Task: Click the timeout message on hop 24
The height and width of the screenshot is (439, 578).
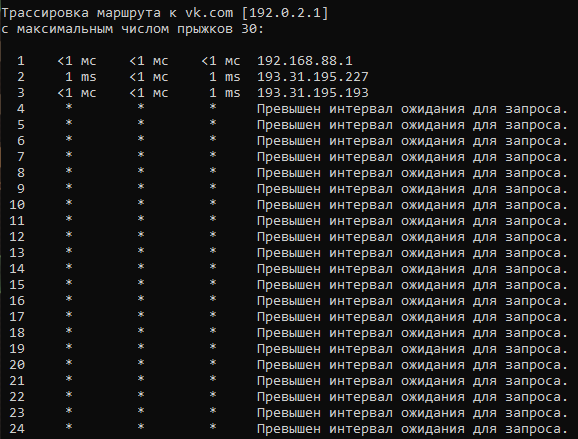Action: click(412, 429)
